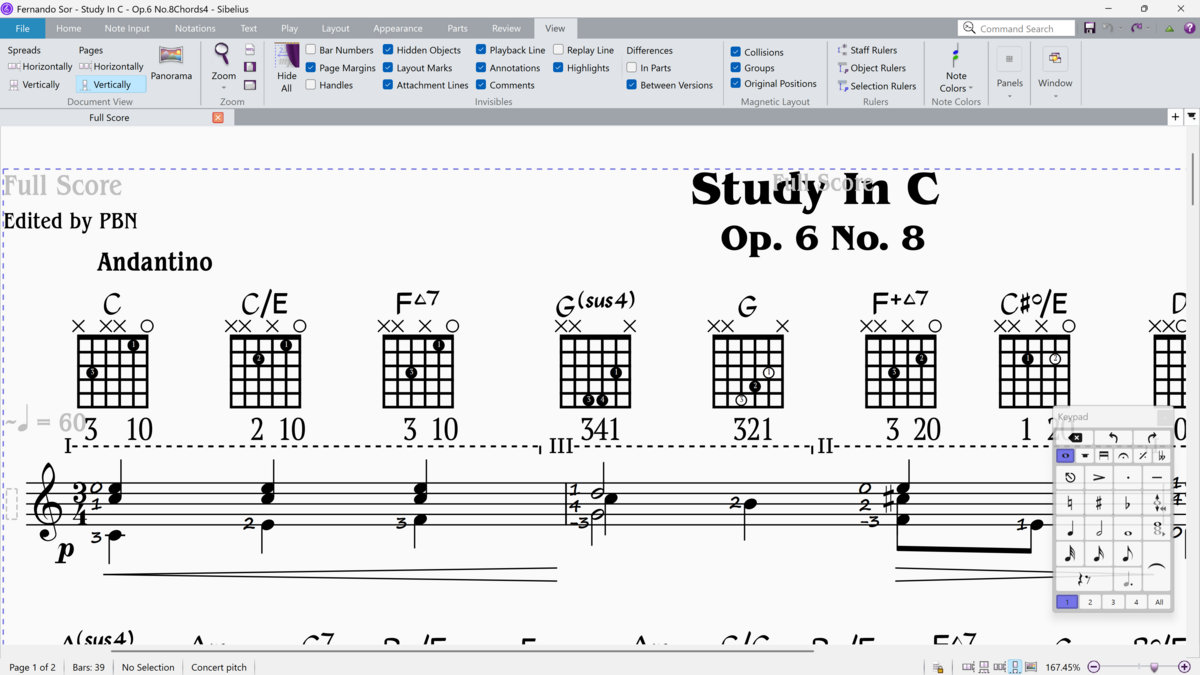Switch to Panorama view
The width and height of the screenshot is (1200, 675).
(x=171, y=62)
